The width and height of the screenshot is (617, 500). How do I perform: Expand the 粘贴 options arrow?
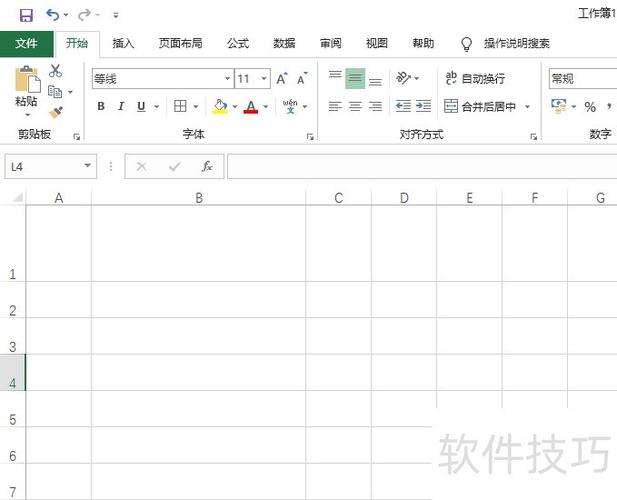click(x=27, y=115)
